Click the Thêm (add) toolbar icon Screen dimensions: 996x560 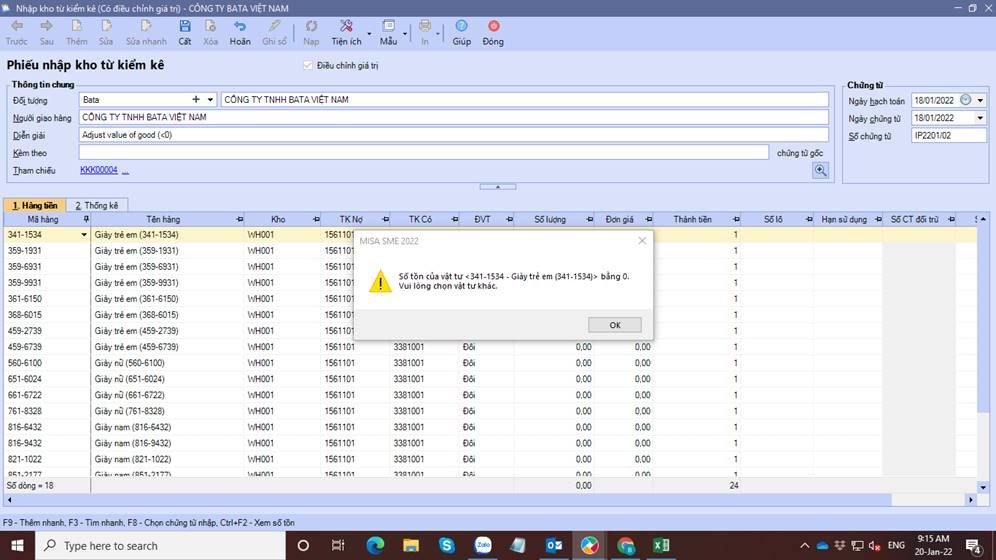[77, 26]
